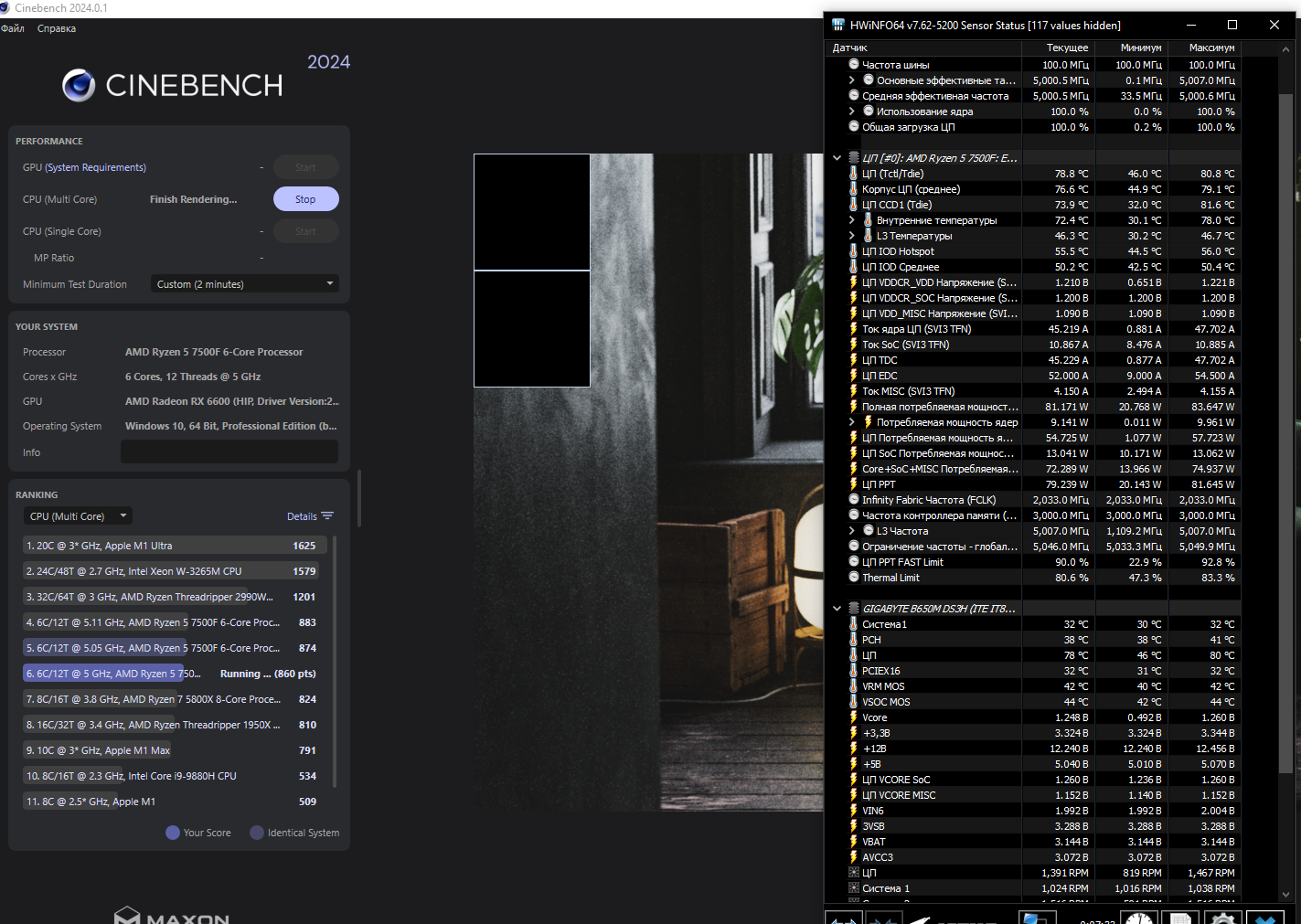Click the filter icon beside Details
This screenshot has height=924, width=1301.
[327, 516]
